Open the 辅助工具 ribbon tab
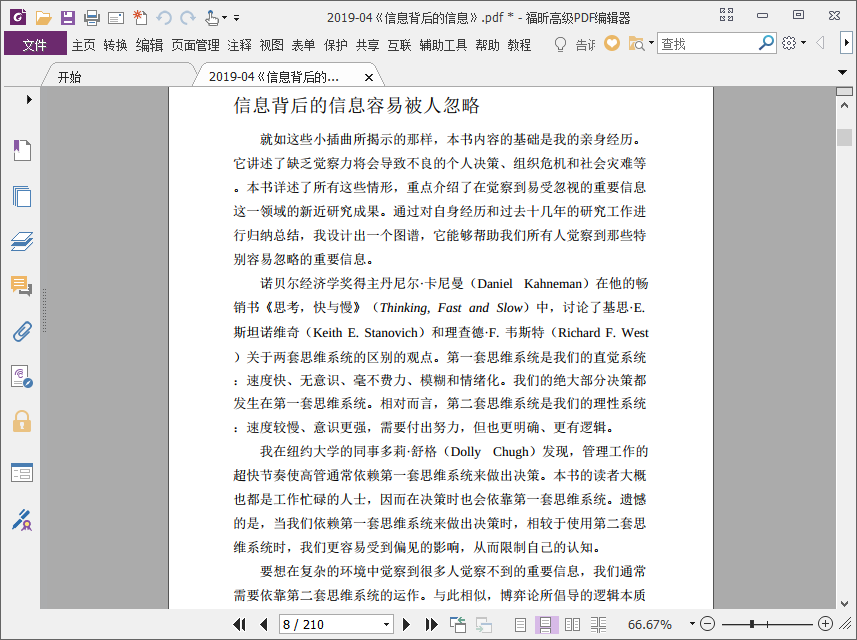The height and width of the screenshot is (640, 857). [443, 45]
